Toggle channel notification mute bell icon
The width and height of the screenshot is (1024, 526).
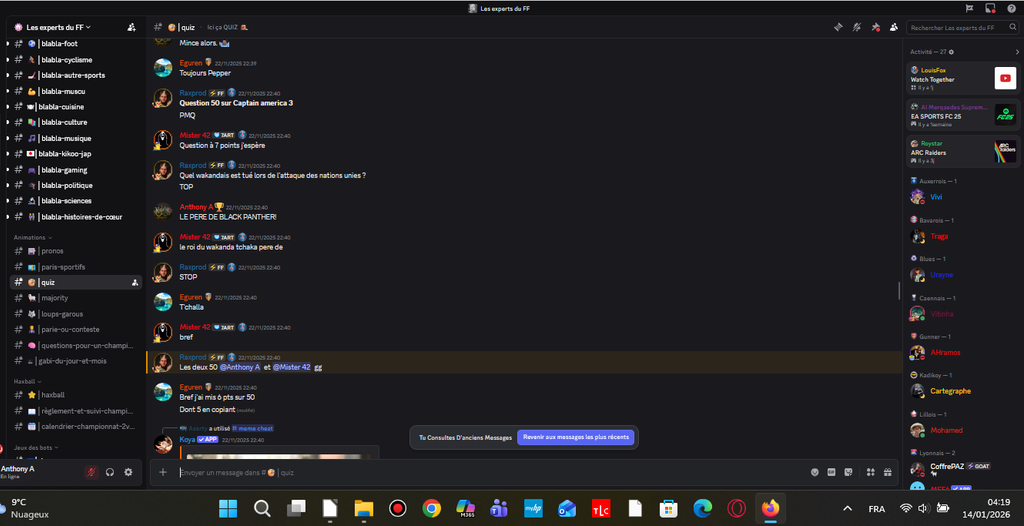pyautogui.click(x=857, y=27)
